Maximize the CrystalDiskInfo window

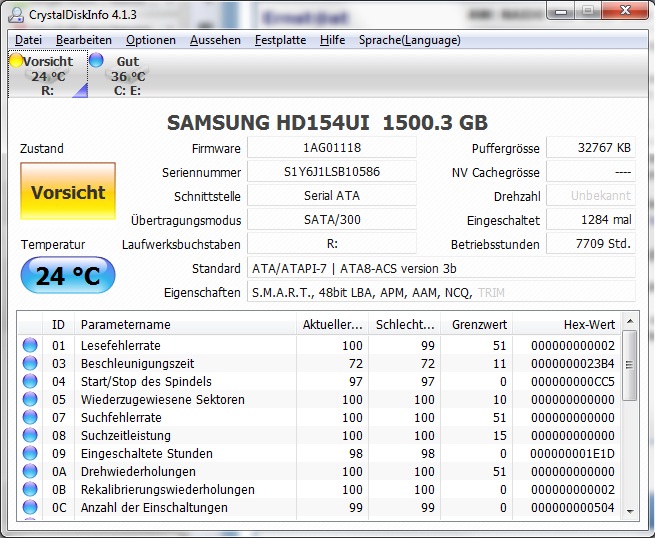pyautogui.click(x=588, y=11)
